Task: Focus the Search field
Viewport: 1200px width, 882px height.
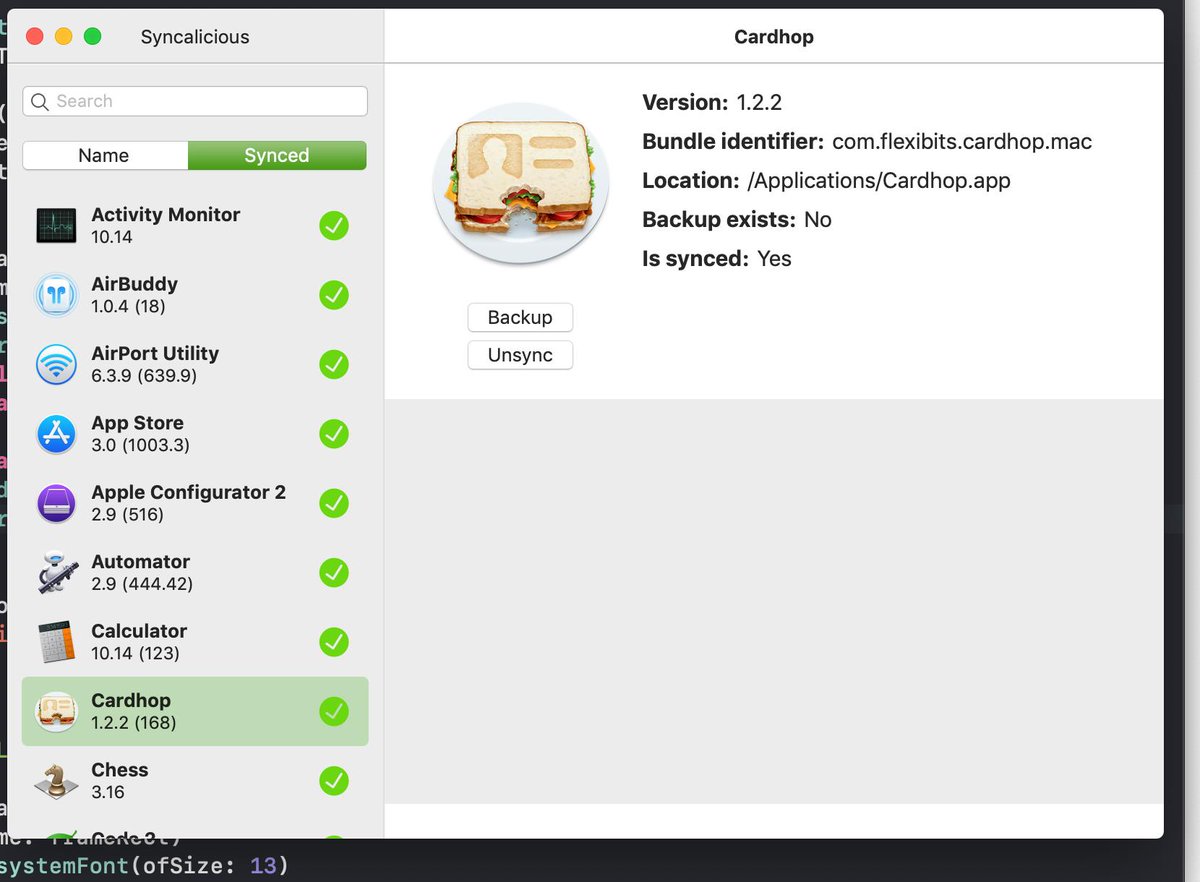Action: click(195, 101)
